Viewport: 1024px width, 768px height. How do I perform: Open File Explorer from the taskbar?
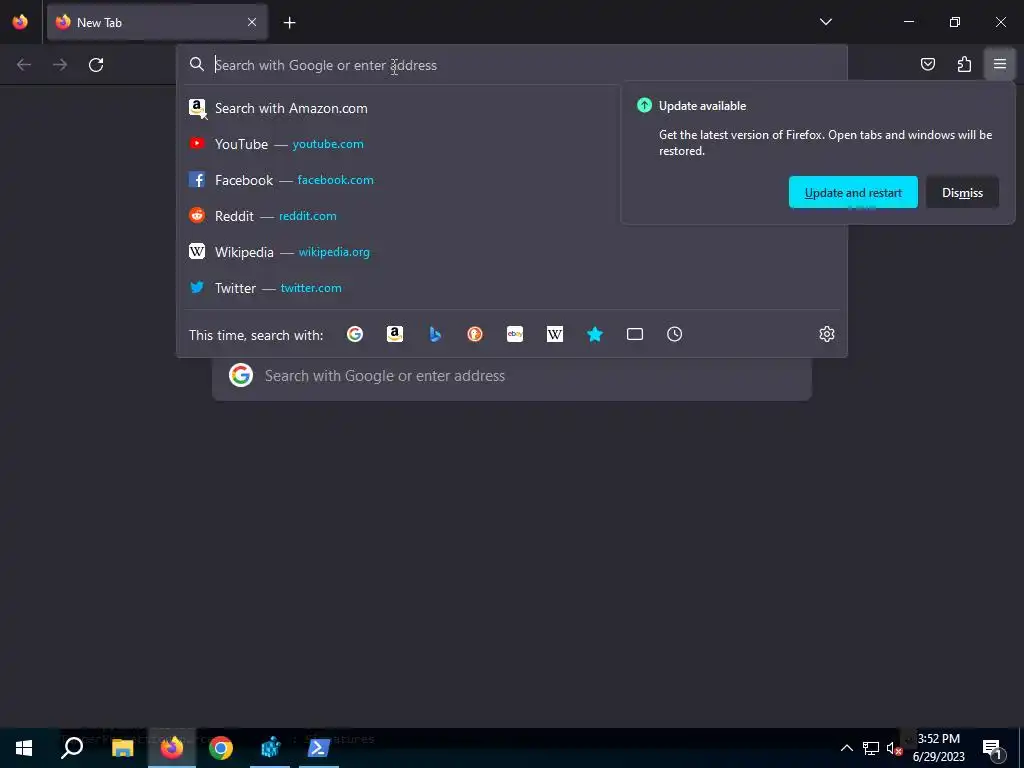(122, 748)
